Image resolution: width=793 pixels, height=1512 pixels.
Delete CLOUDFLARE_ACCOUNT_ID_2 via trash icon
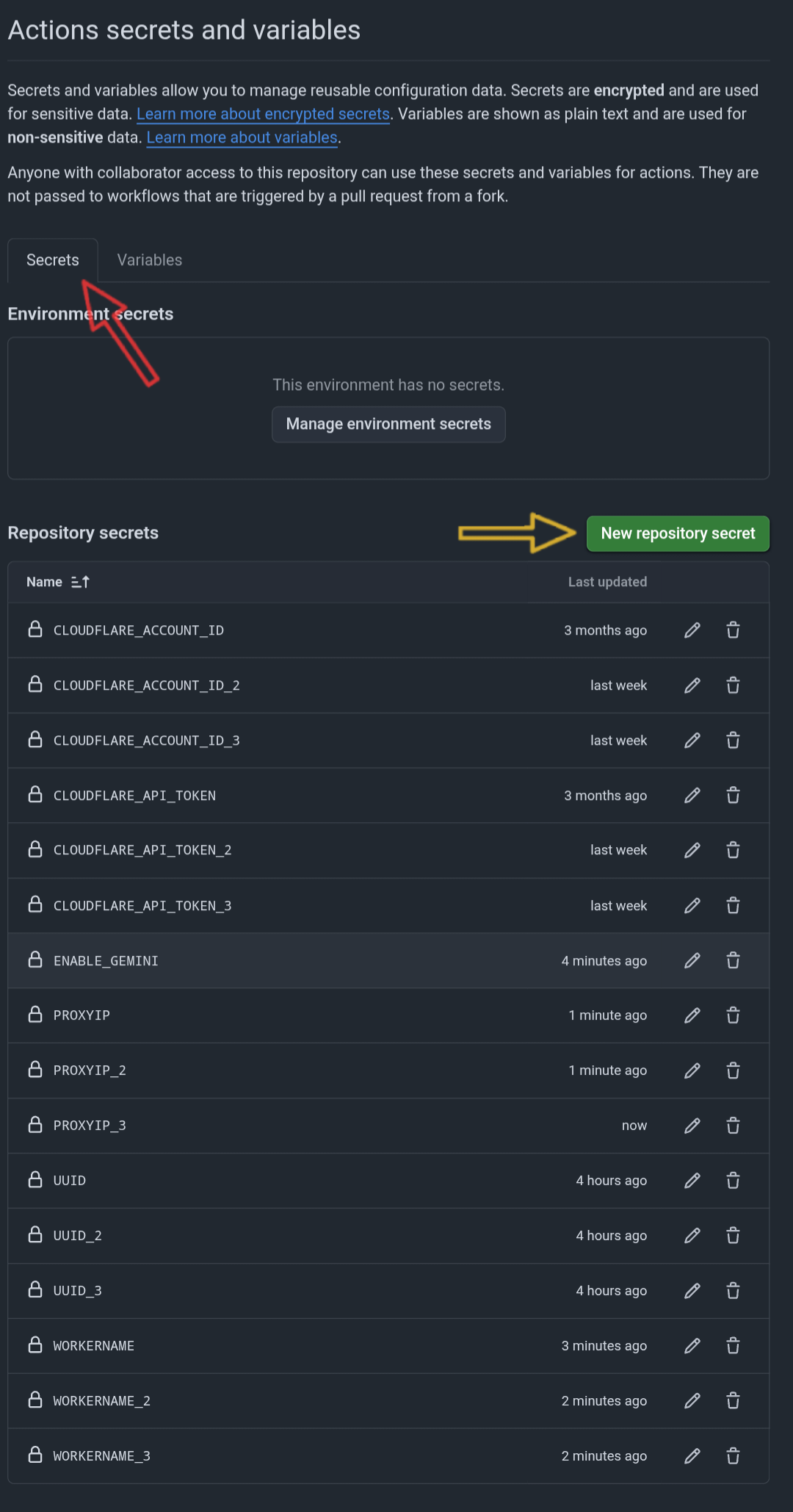pyautogui.click(x=733, y=685)
